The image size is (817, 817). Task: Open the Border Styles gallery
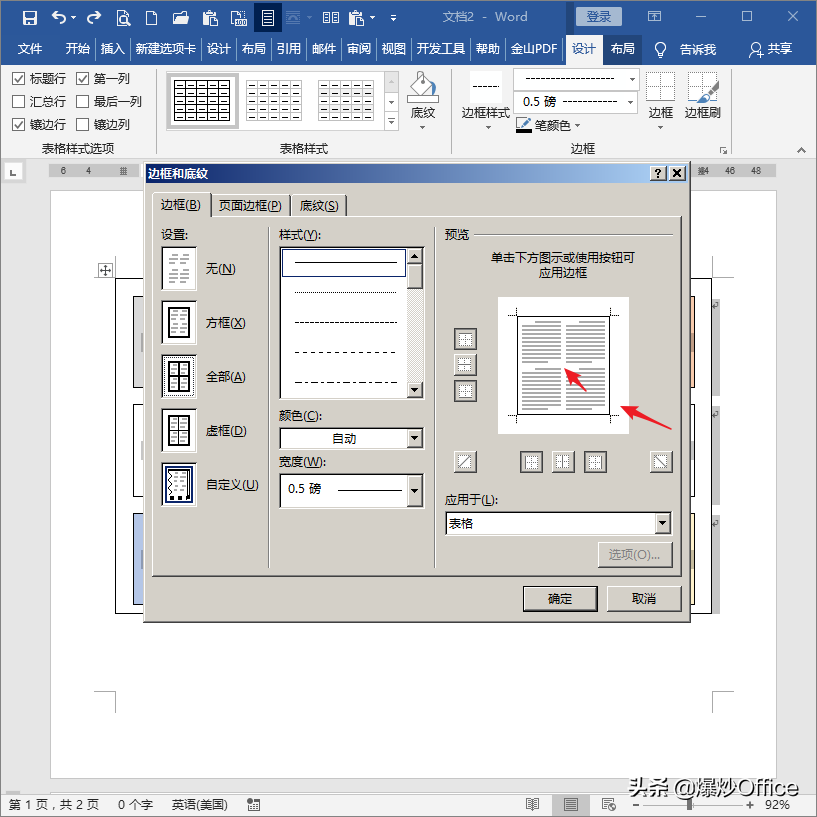(x=486, y=100)
